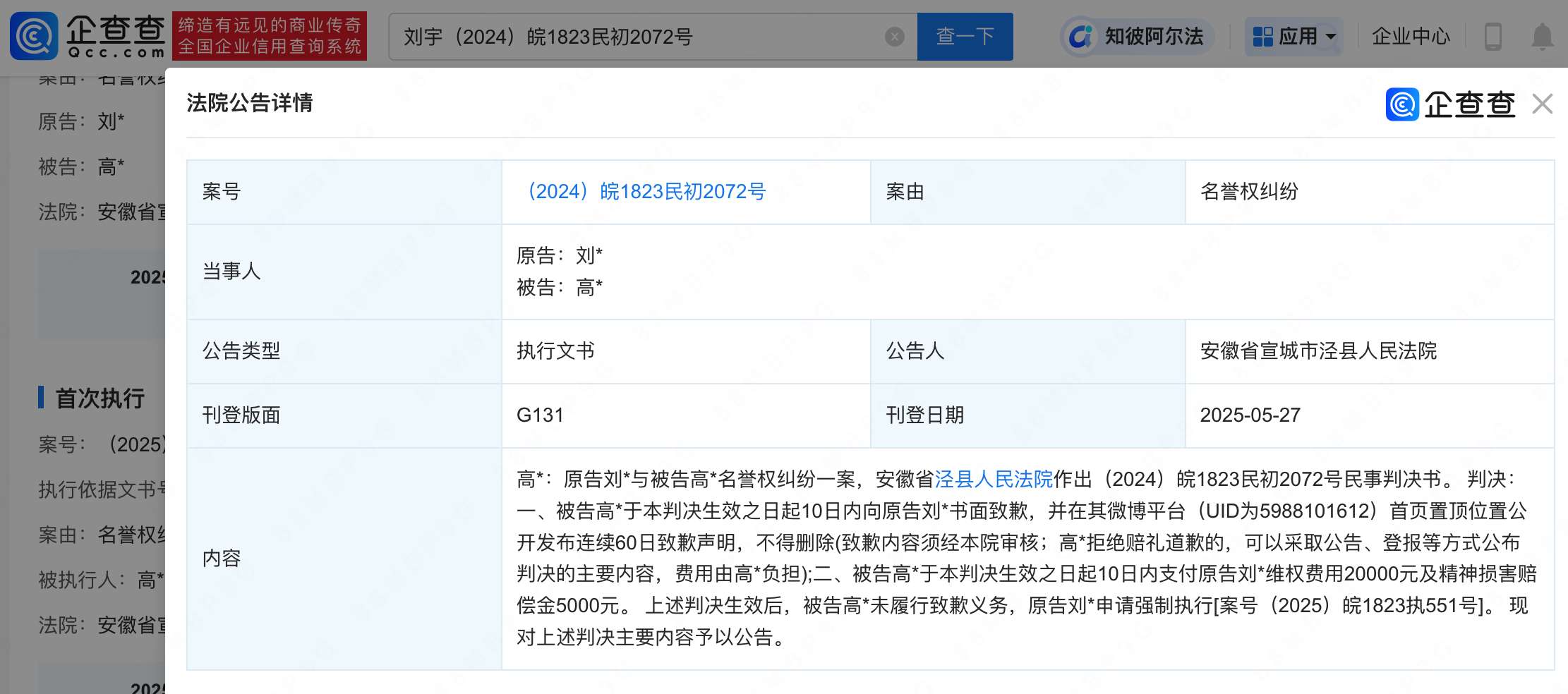The width and height of the screenshot is (1568, 694).
Task: Click 原告：刘* in the dialog
Action: coord(560,255)
